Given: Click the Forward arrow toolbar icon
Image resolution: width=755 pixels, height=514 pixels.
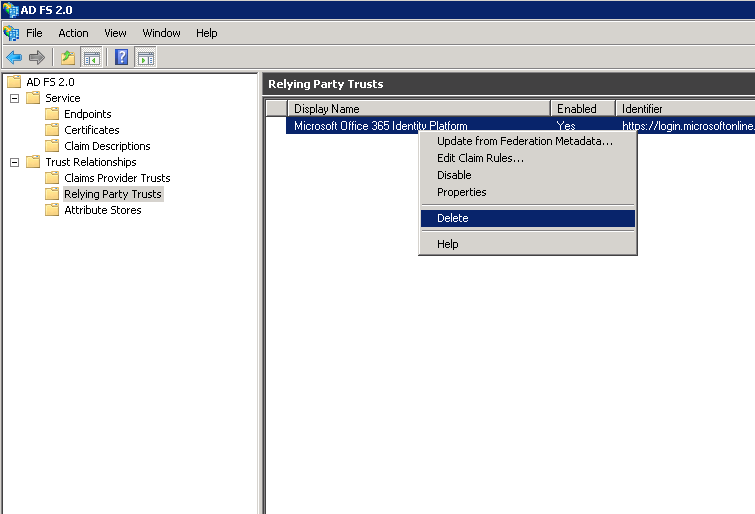Looking at the screenshot, I should pyautogui.click(x=37, y=58).
